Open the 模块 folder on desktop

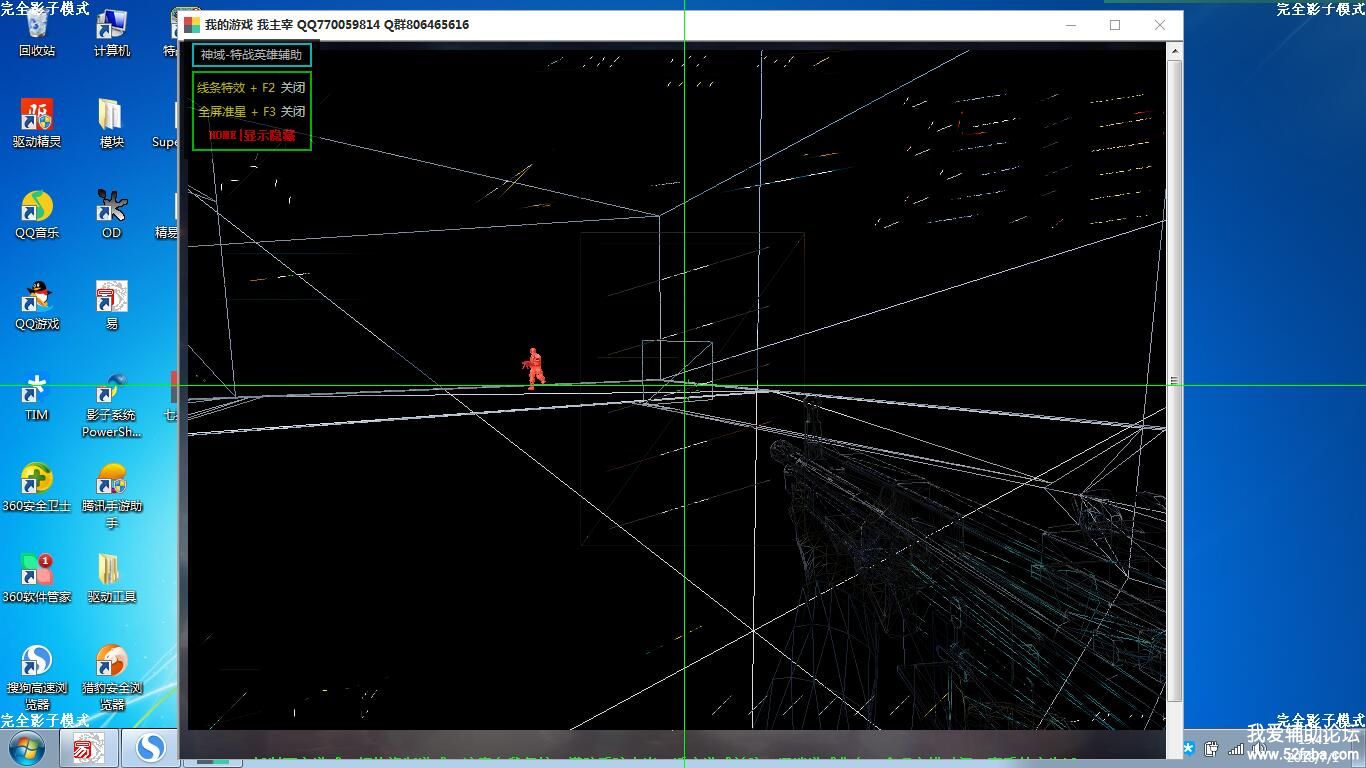111,124
